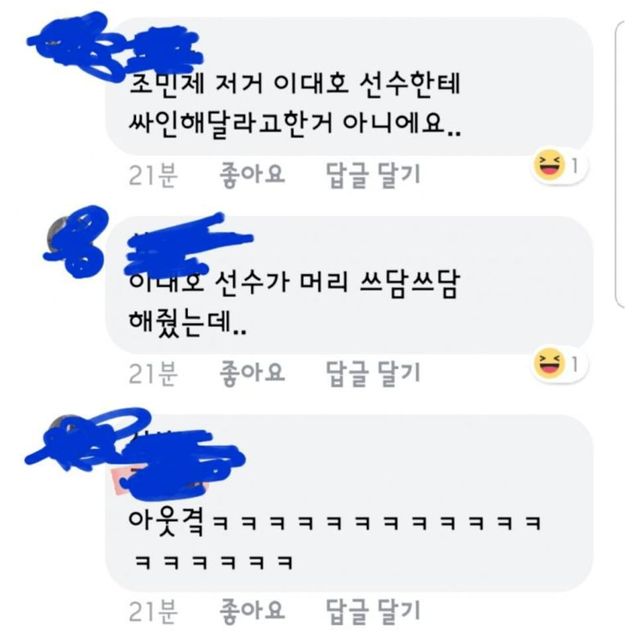Screen dimensions: 640x643
Task: Click the panel border at the right edge
Action: [x=620, y=164]
